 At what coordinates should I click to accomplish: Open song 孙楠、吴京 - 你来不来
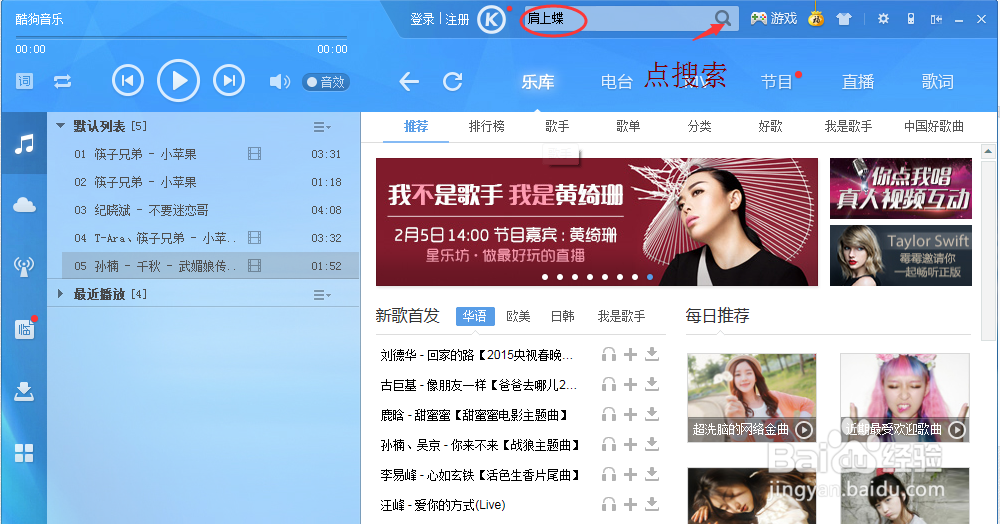click(x=481, y=445)
